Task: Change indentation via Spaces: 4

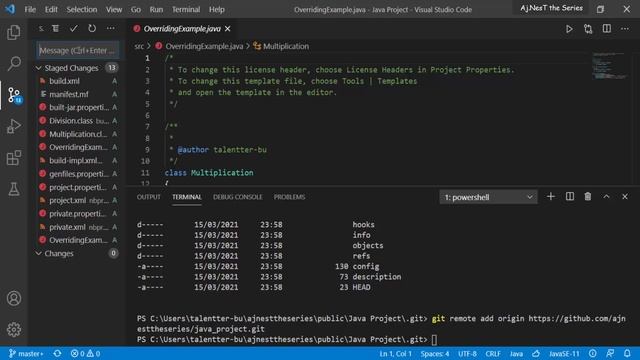Action: point(435,353)
